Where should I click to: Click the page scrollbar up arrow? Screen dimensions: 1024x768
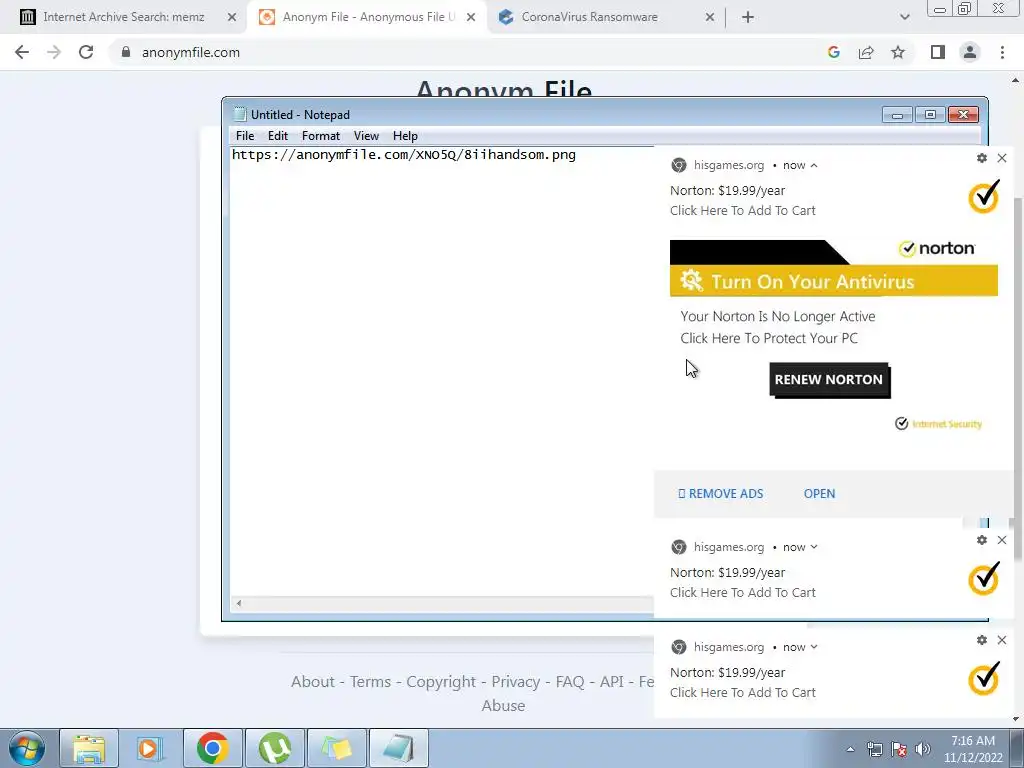(1015, 80)
